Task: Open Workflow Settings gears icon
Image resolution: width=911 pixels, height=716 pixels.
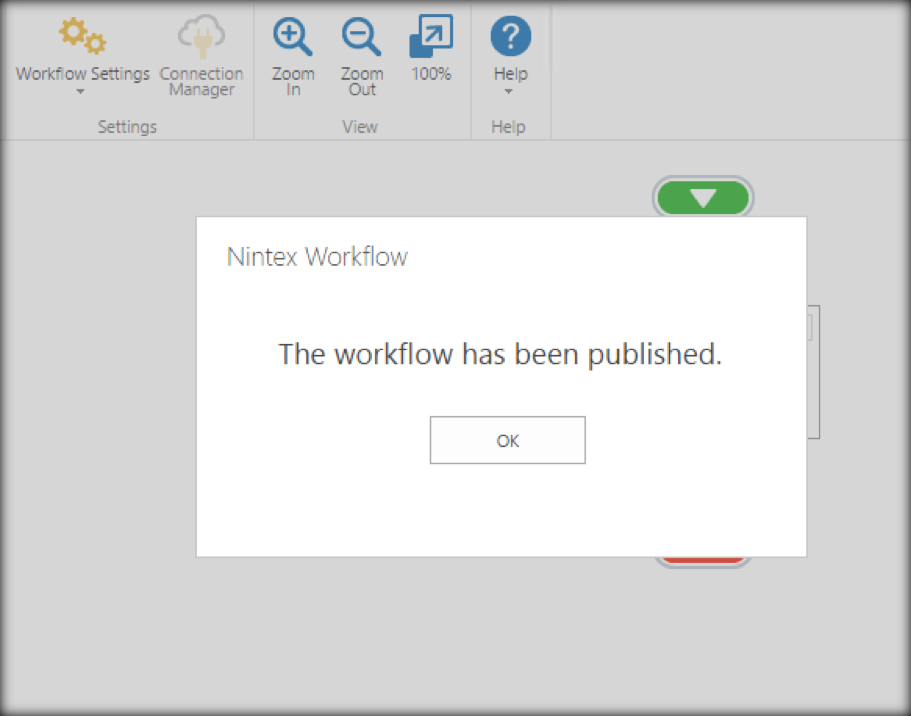Action: pos(83,37)
